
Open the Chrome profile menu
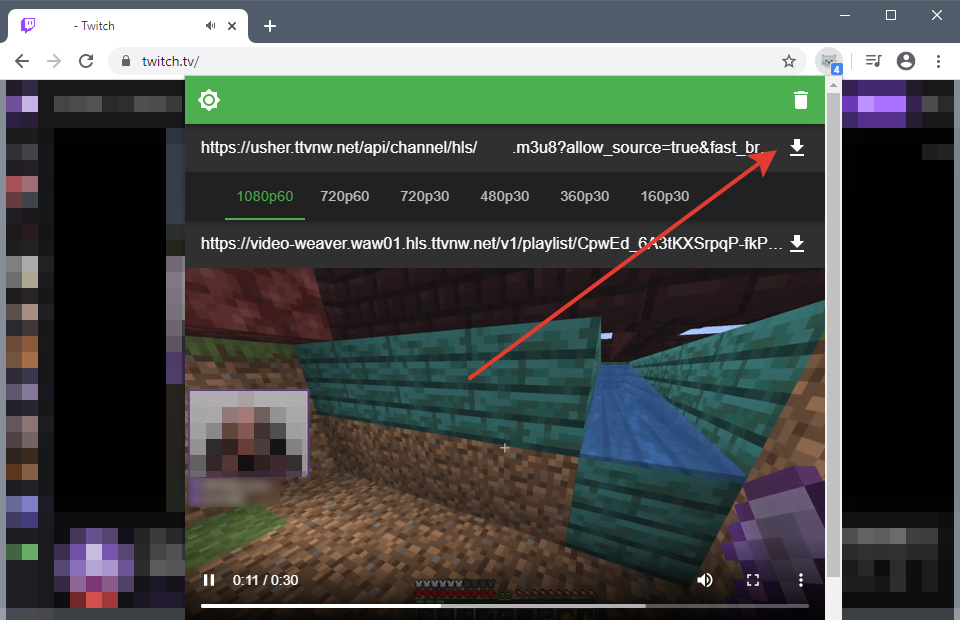point(906,61)
